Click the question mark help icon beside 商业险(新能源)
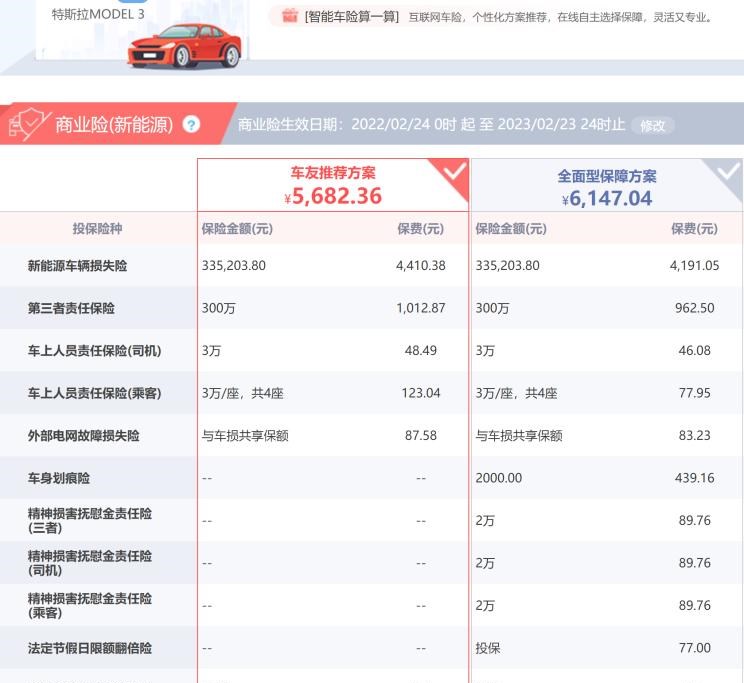The width and height of the screenshot is (744, 683). pyautogui.click(x=191, y=125)
